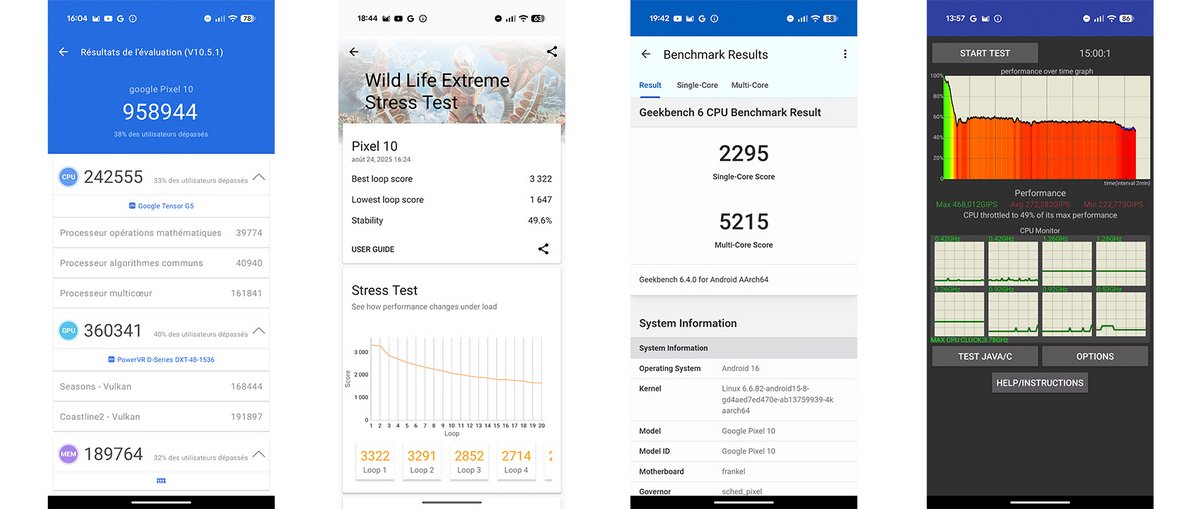Start the CPU throttling test
Viewport: 1200px width, 509px height.
pos(985,53)
